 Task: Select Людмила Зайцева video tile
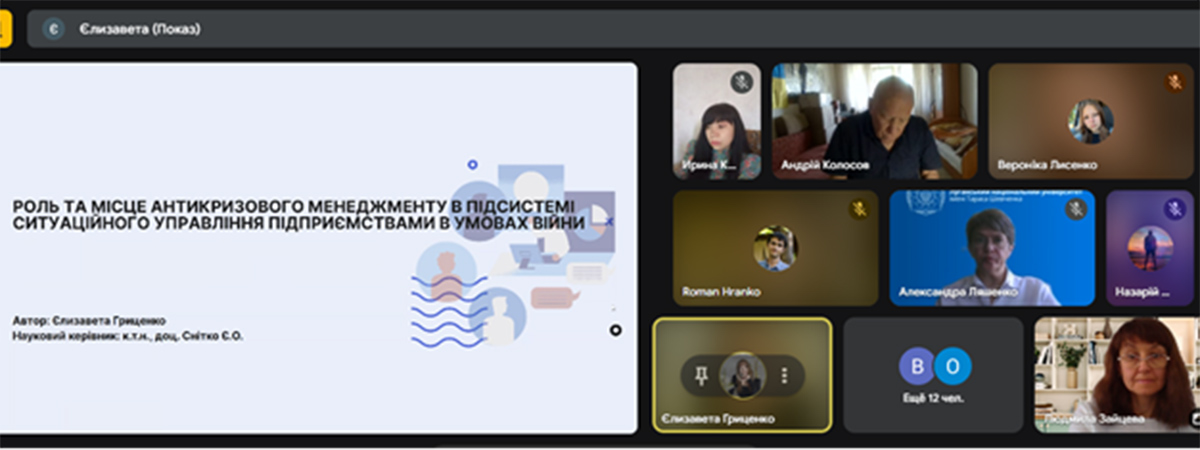click(x=1117, y=375)
